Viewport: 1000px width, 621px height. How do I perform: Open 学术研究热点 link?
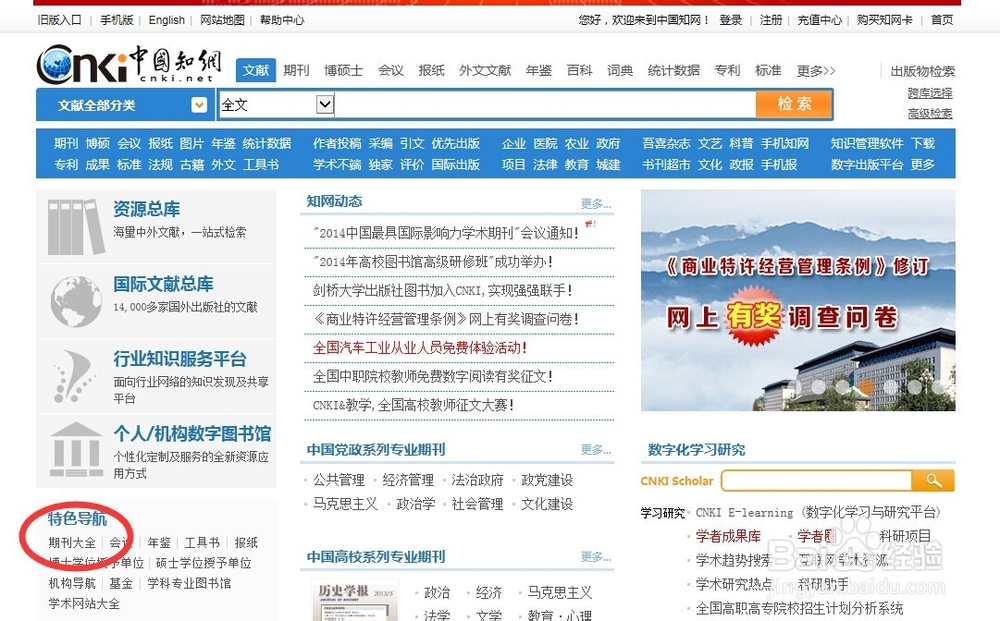pos(734,584)
